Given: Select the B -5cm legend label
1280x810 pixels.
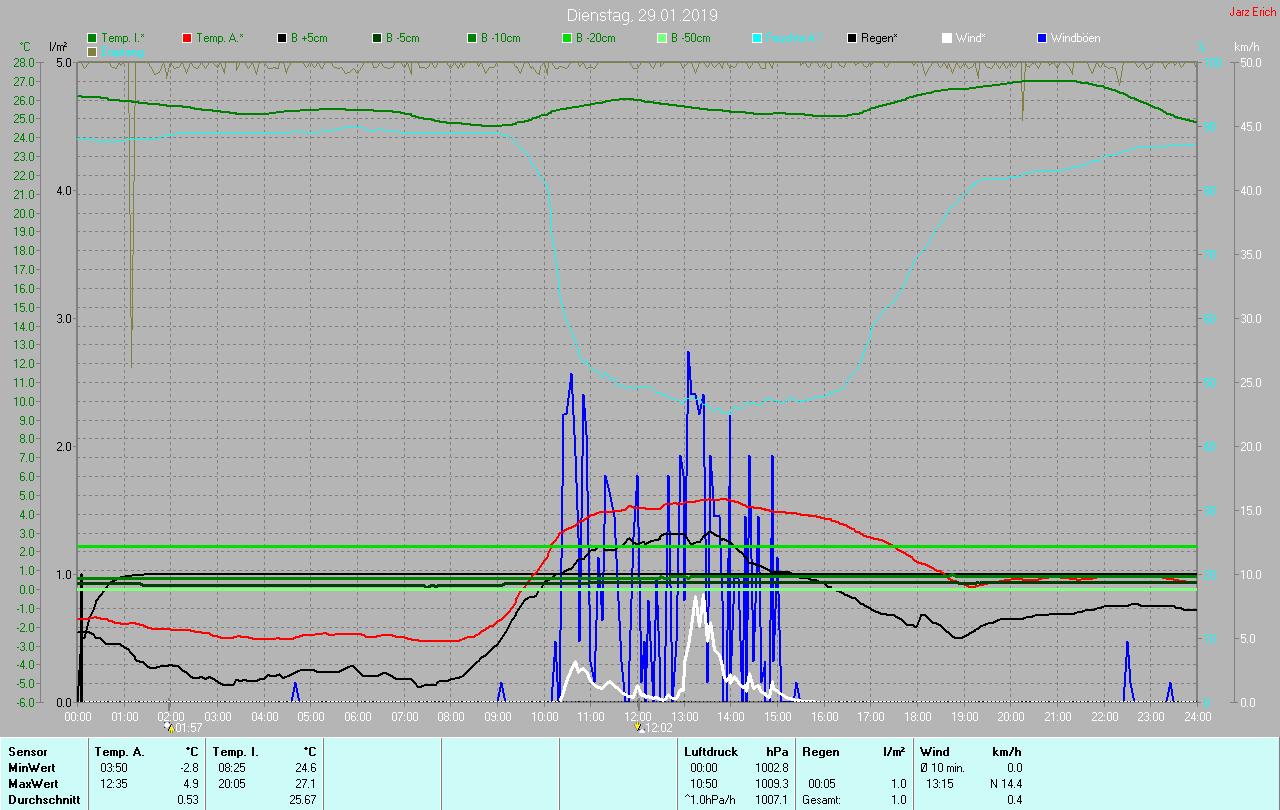Looking at the screenshot, I should [x=401, y=38].
